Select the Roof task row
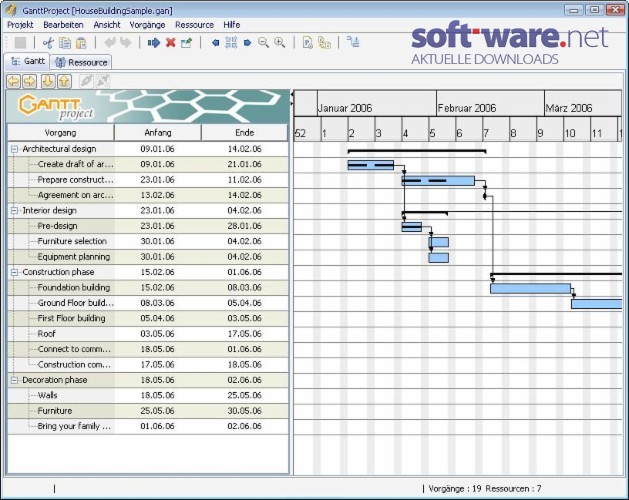 (x=148, y=334)
